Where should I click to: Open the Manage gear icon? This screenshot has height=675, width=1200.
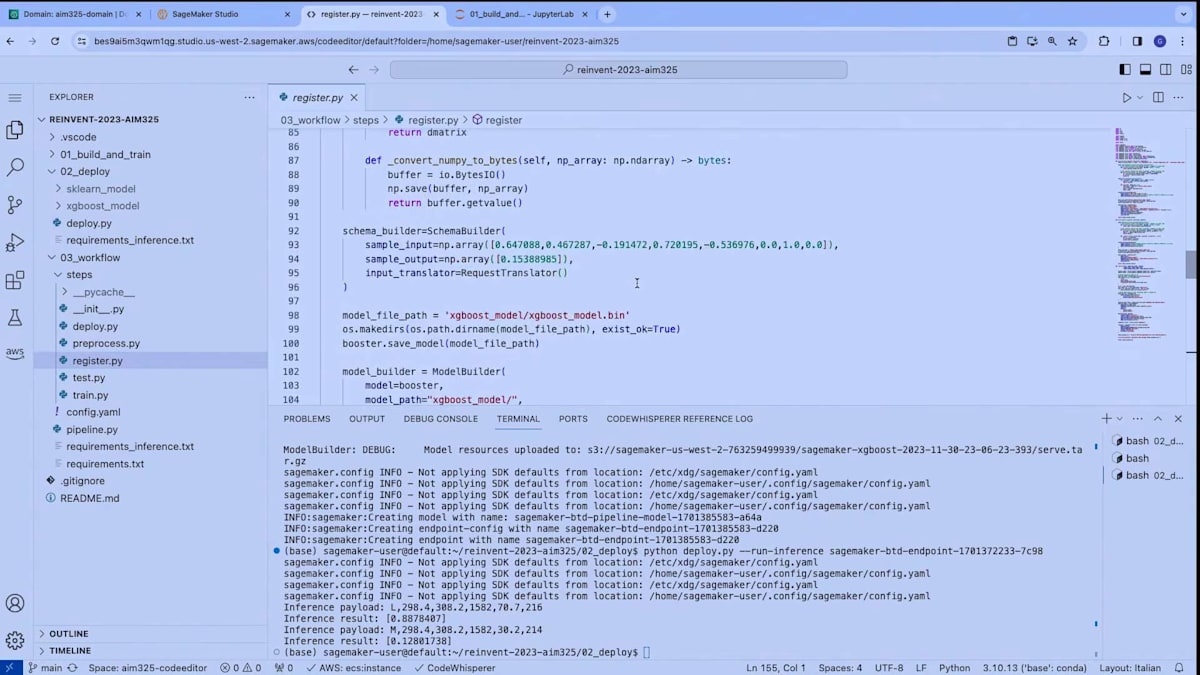point(15,640)
